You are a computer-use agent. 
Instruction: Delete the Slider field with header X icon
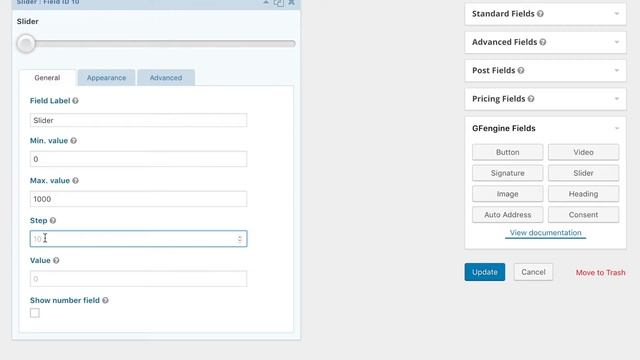click(291, 2)
